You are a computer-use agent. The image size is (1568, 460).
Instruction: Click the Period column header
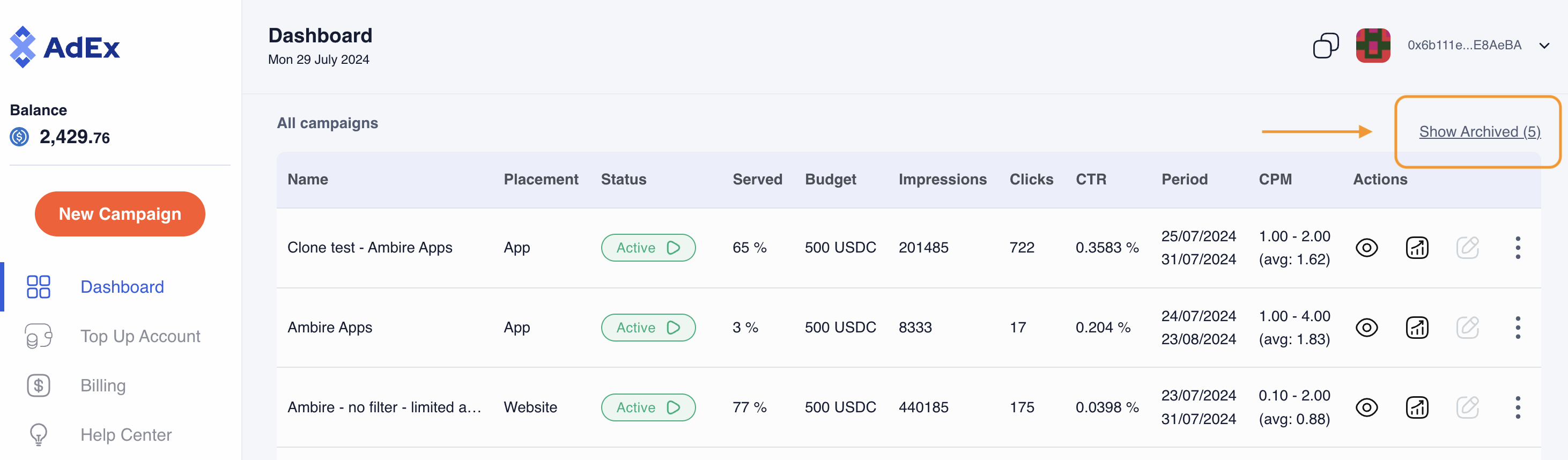pos(1184,180)
